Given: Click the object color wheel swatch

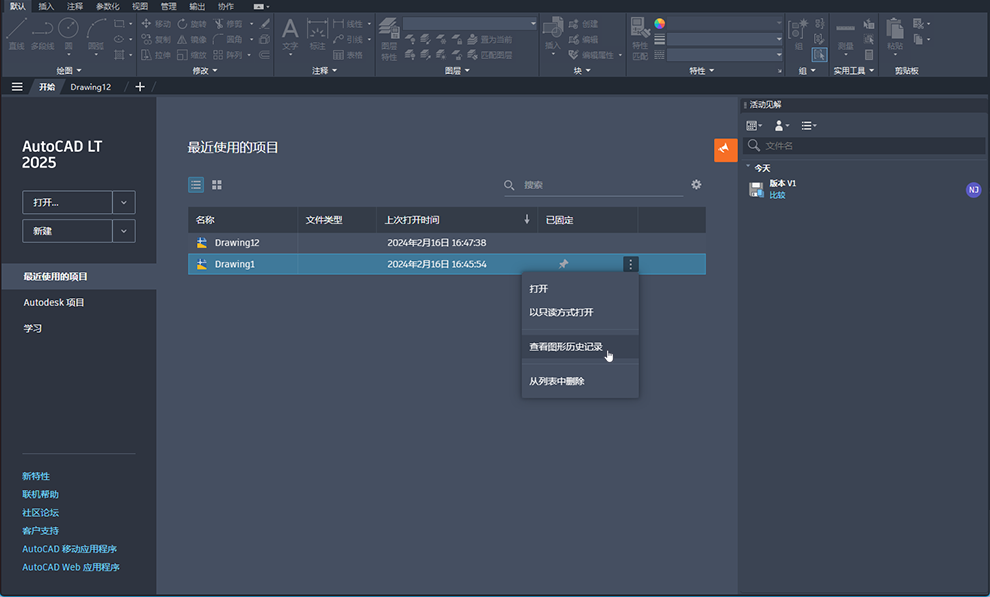Looking at the screenshot, I should pos(660,23).
